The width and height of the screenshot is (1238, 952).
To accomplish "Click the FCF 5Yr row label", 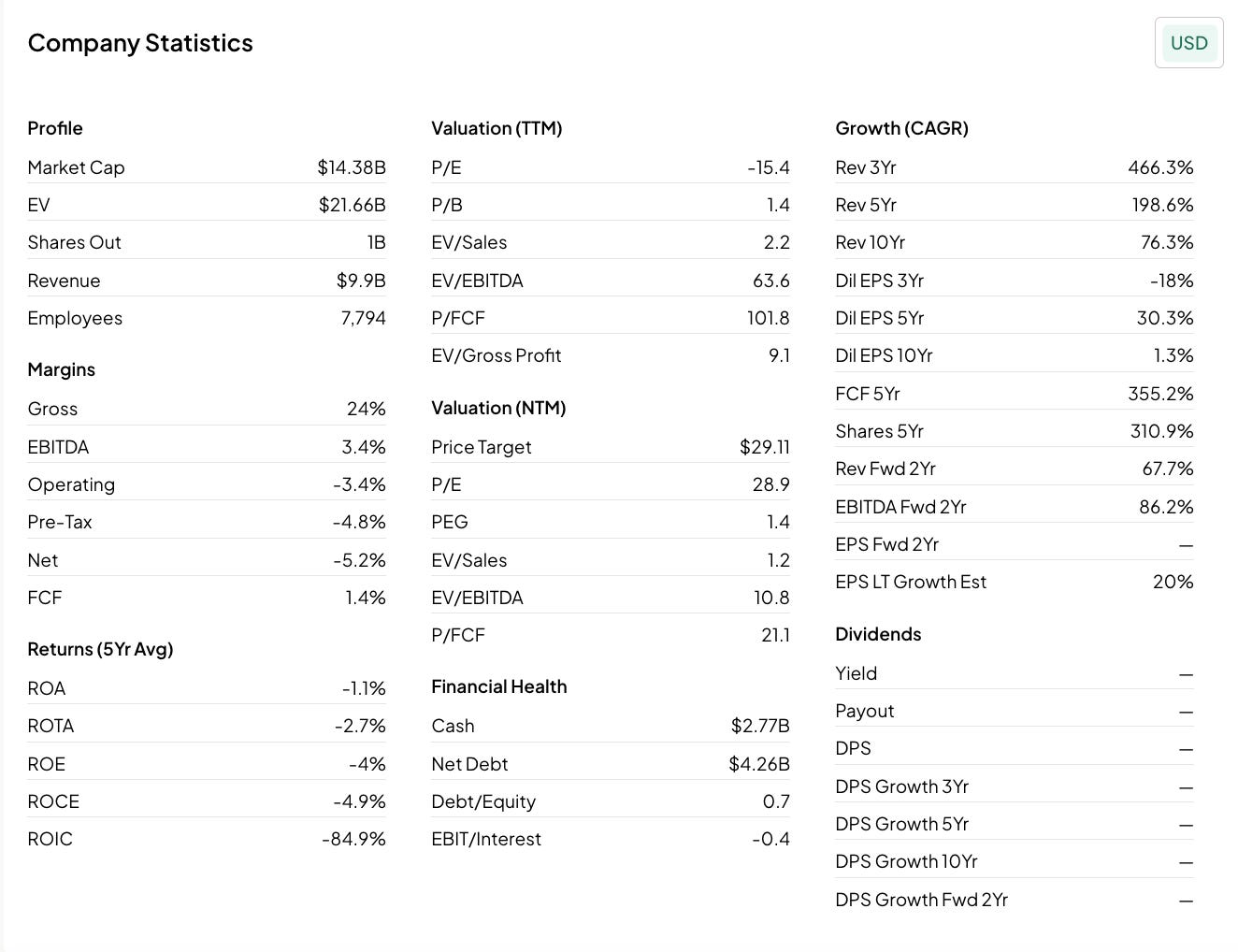I will coord(868,394).
